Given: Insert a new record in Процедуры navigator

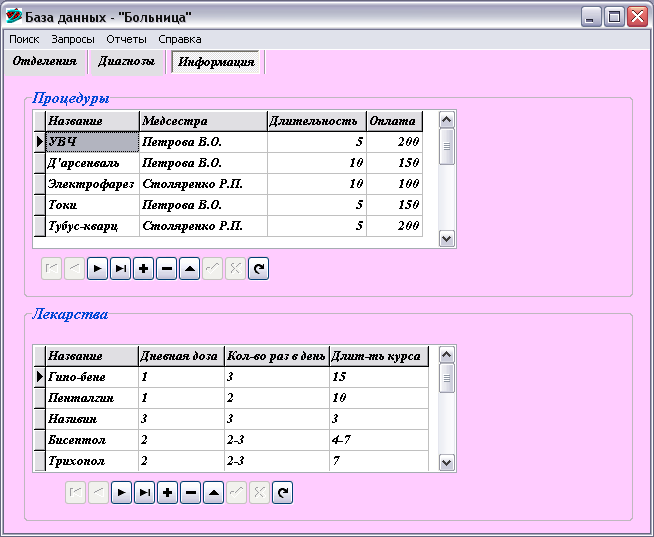Looking at the screenshot, I should (x=143, y=268).
